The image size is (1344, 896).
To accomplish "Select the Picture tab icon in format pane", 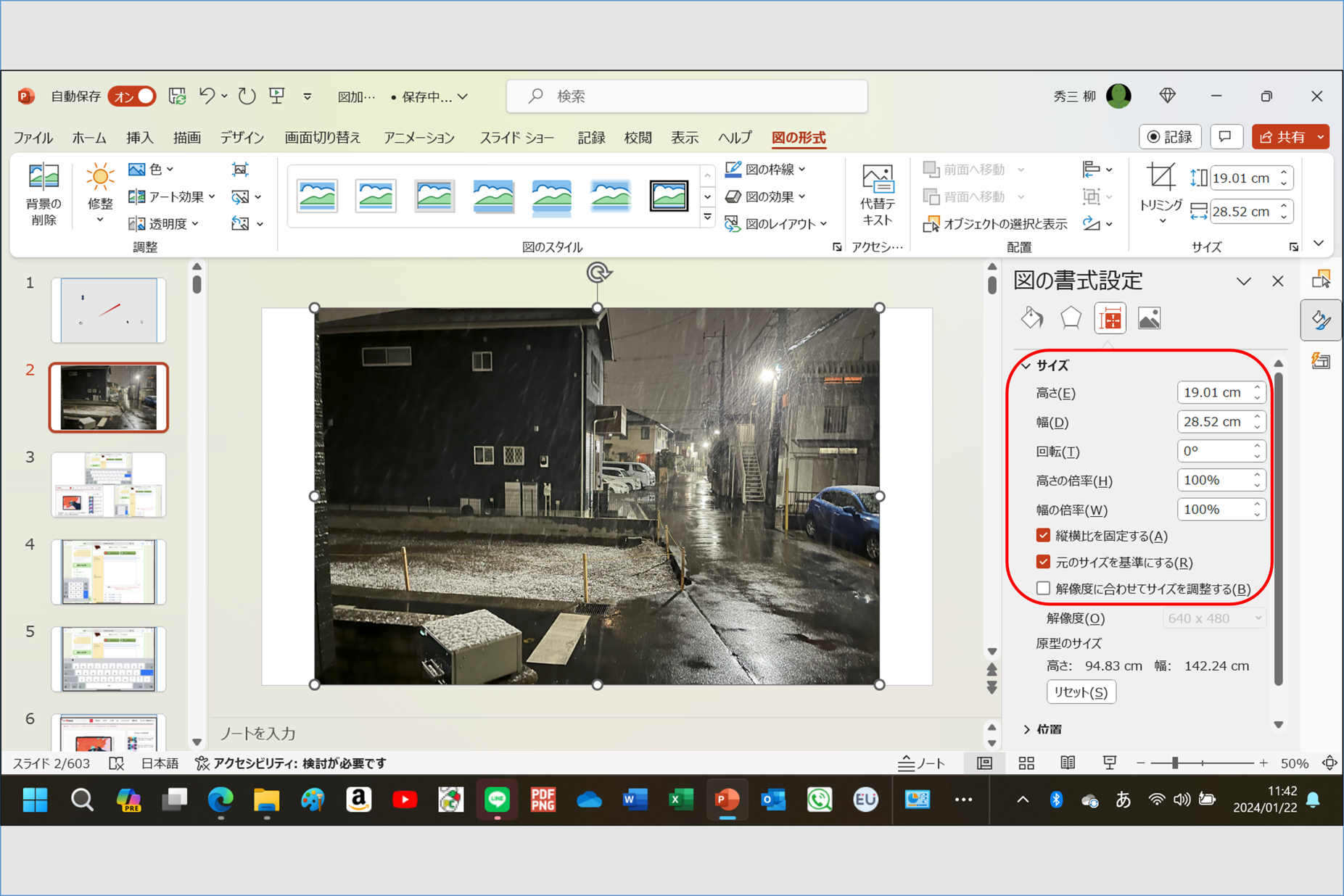I will (1149, 318).
